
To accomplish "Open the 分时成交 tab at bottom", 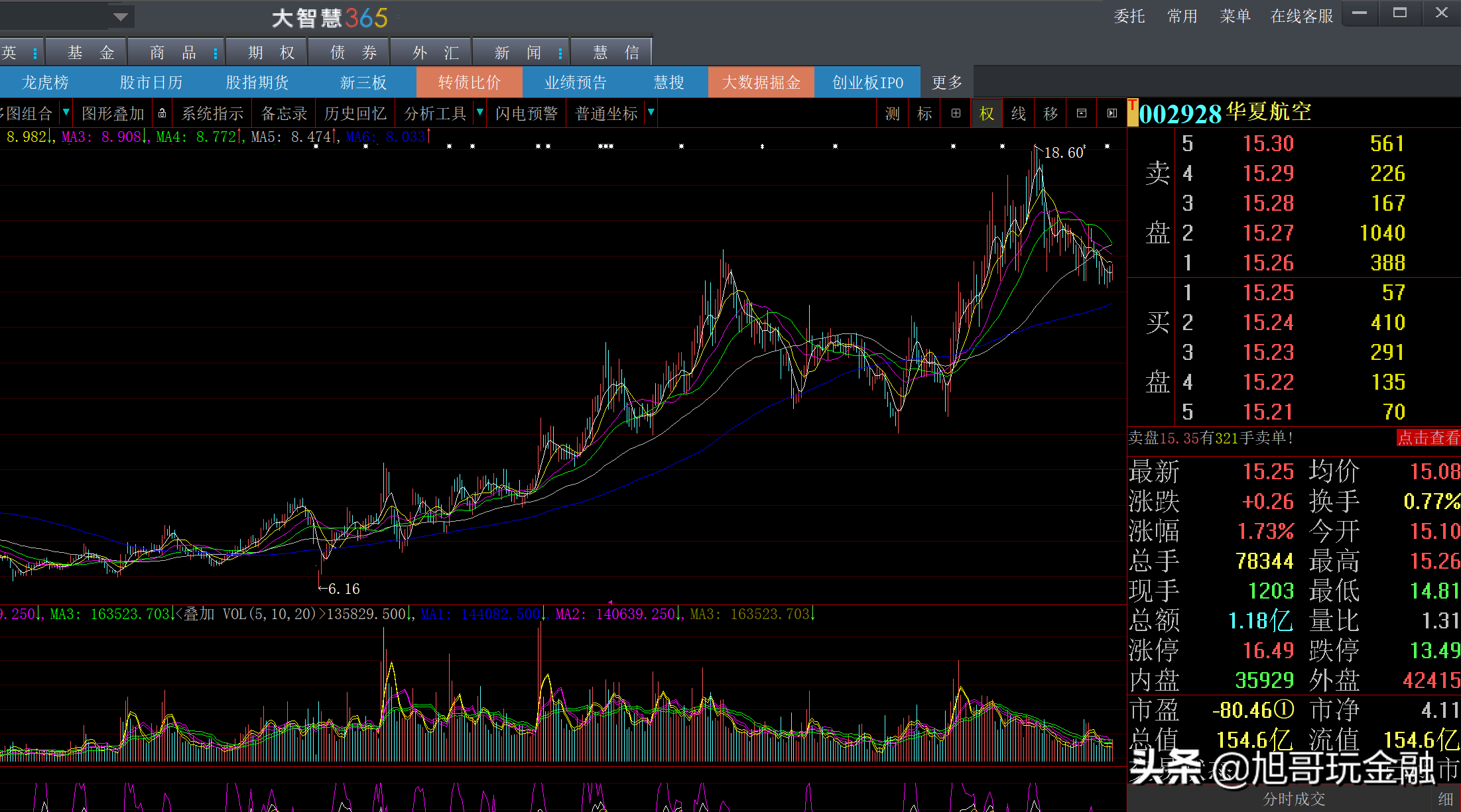I will (x=1294, y=799).
